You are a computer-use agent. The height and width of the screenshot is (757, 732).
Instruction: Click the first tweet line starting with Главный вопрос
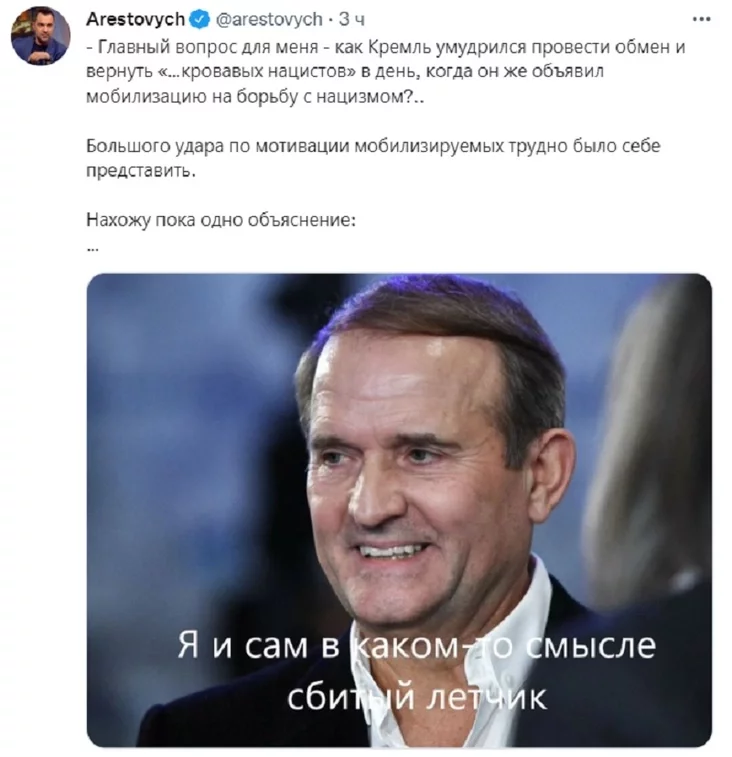click(386, 47)
